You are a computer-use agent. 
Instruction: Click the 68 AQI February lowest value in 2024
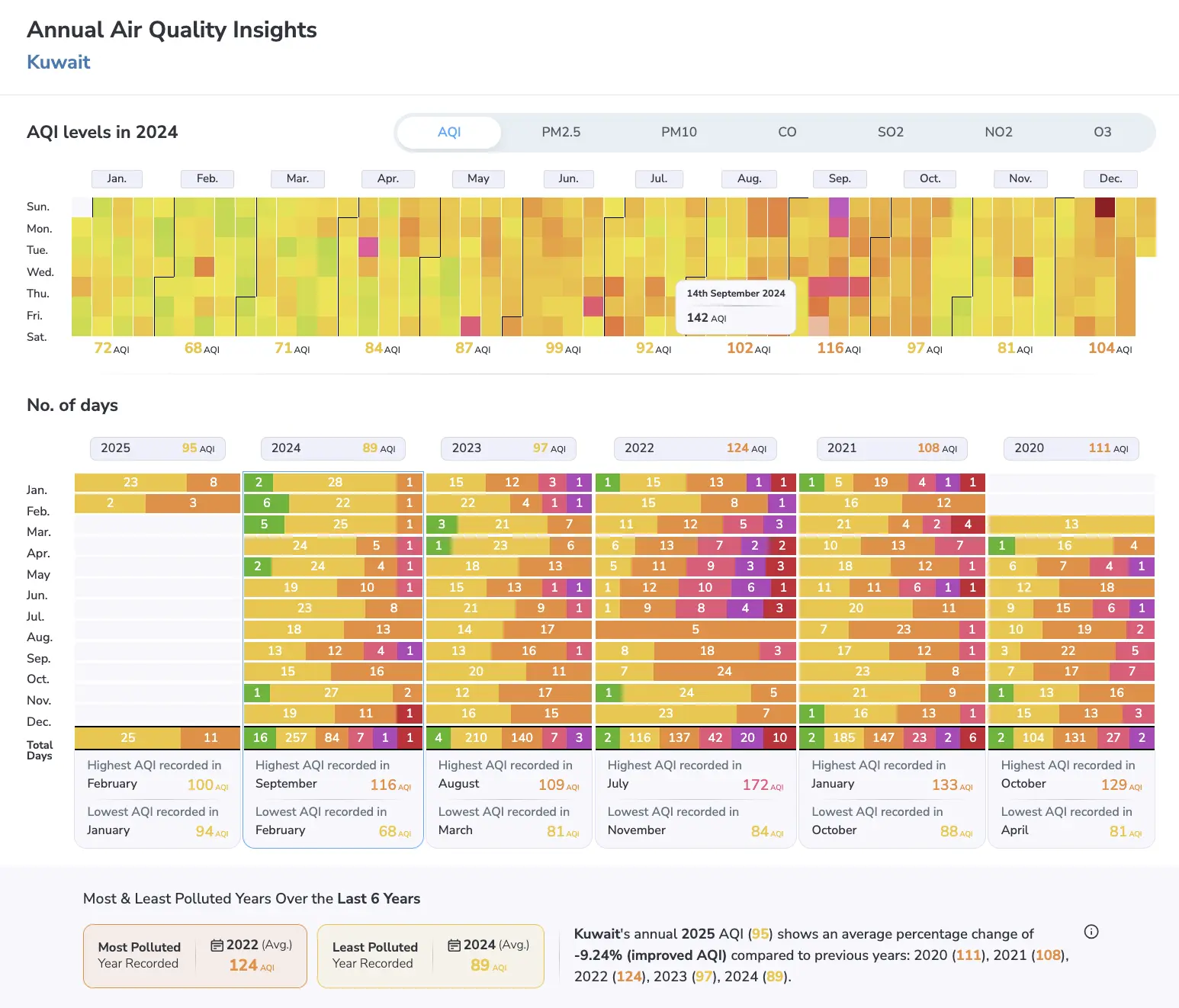395,832
